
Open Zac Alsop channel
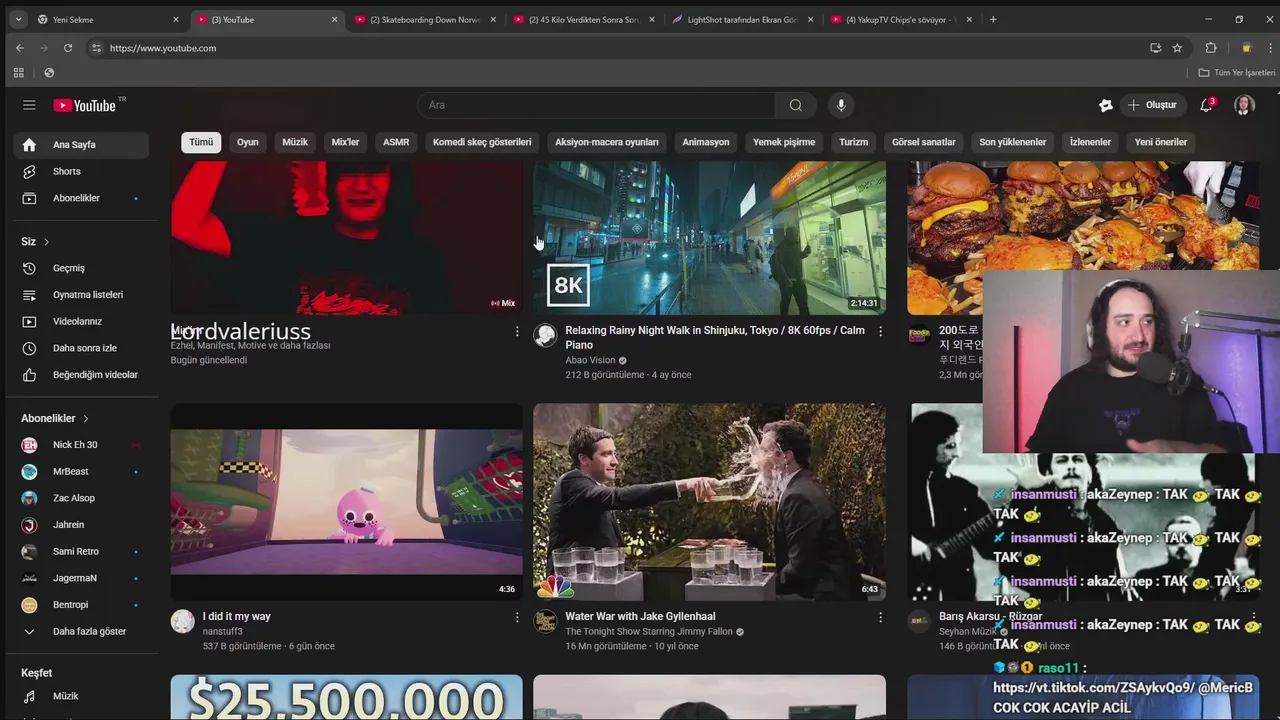[82, 498]
